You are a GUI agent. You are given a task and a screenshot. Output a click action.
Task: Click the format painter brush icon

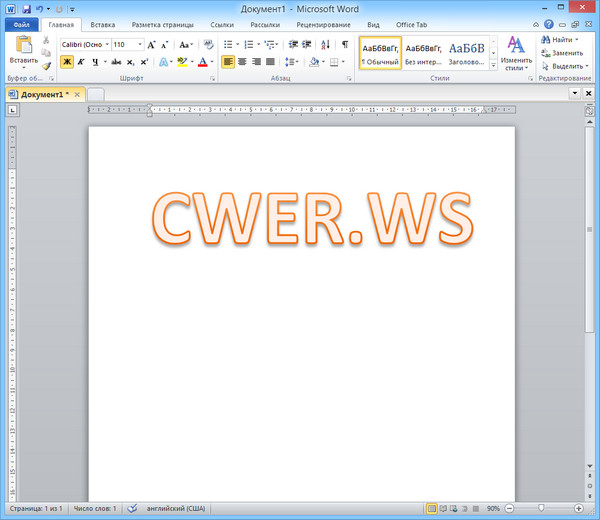[46, 66]
